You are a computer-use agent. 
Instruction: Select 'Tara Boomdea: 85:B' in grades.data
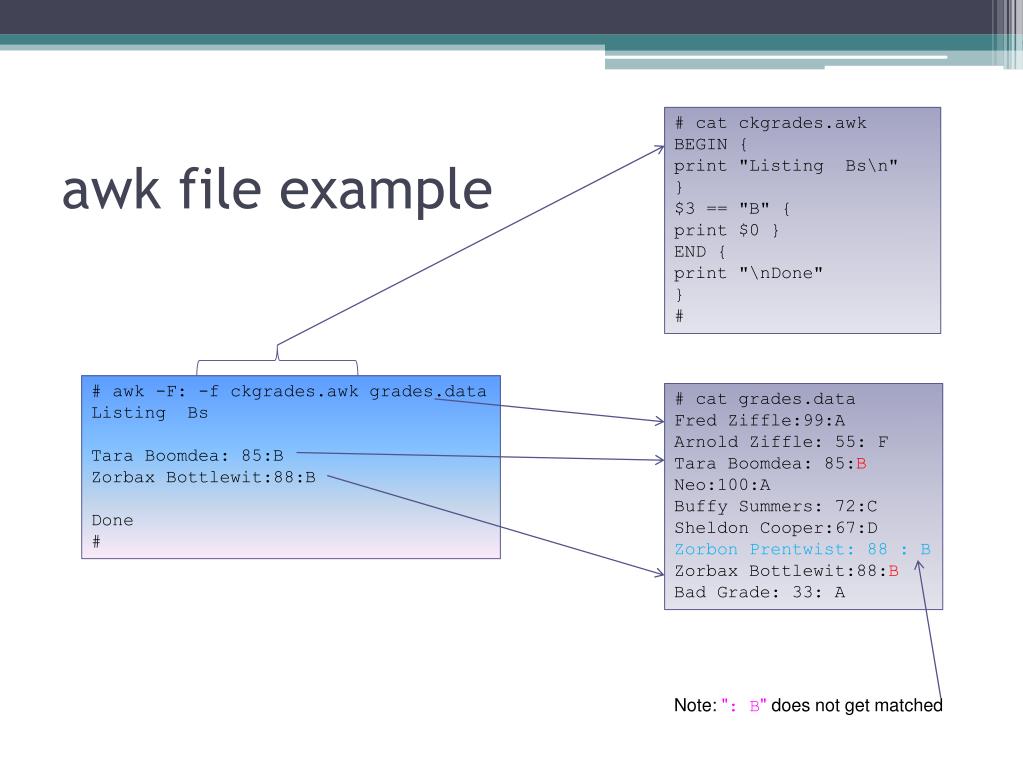pos(771,464)
